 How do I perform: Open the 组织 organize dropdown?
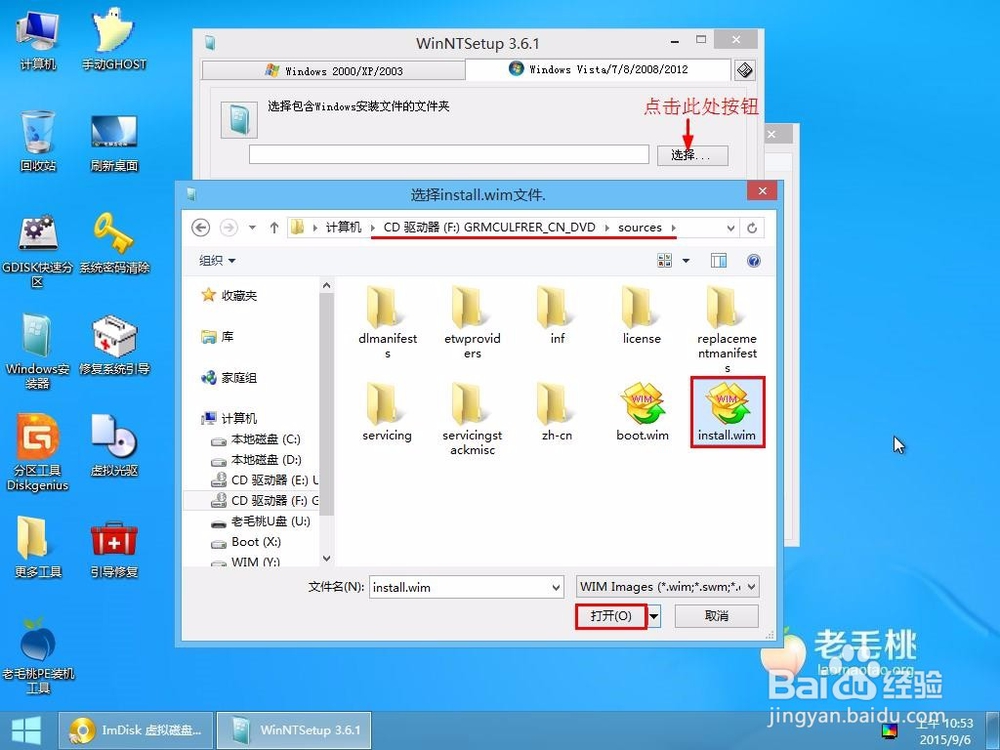pyautogui.click(x=217, y=260)
